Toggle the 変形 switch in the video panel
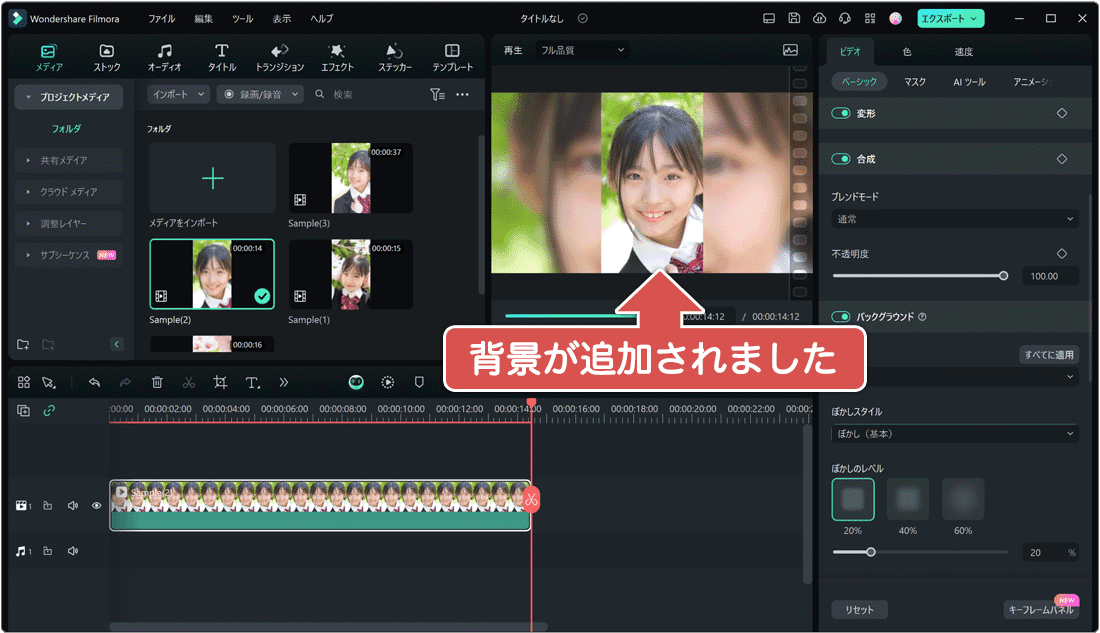 (840, 113)
